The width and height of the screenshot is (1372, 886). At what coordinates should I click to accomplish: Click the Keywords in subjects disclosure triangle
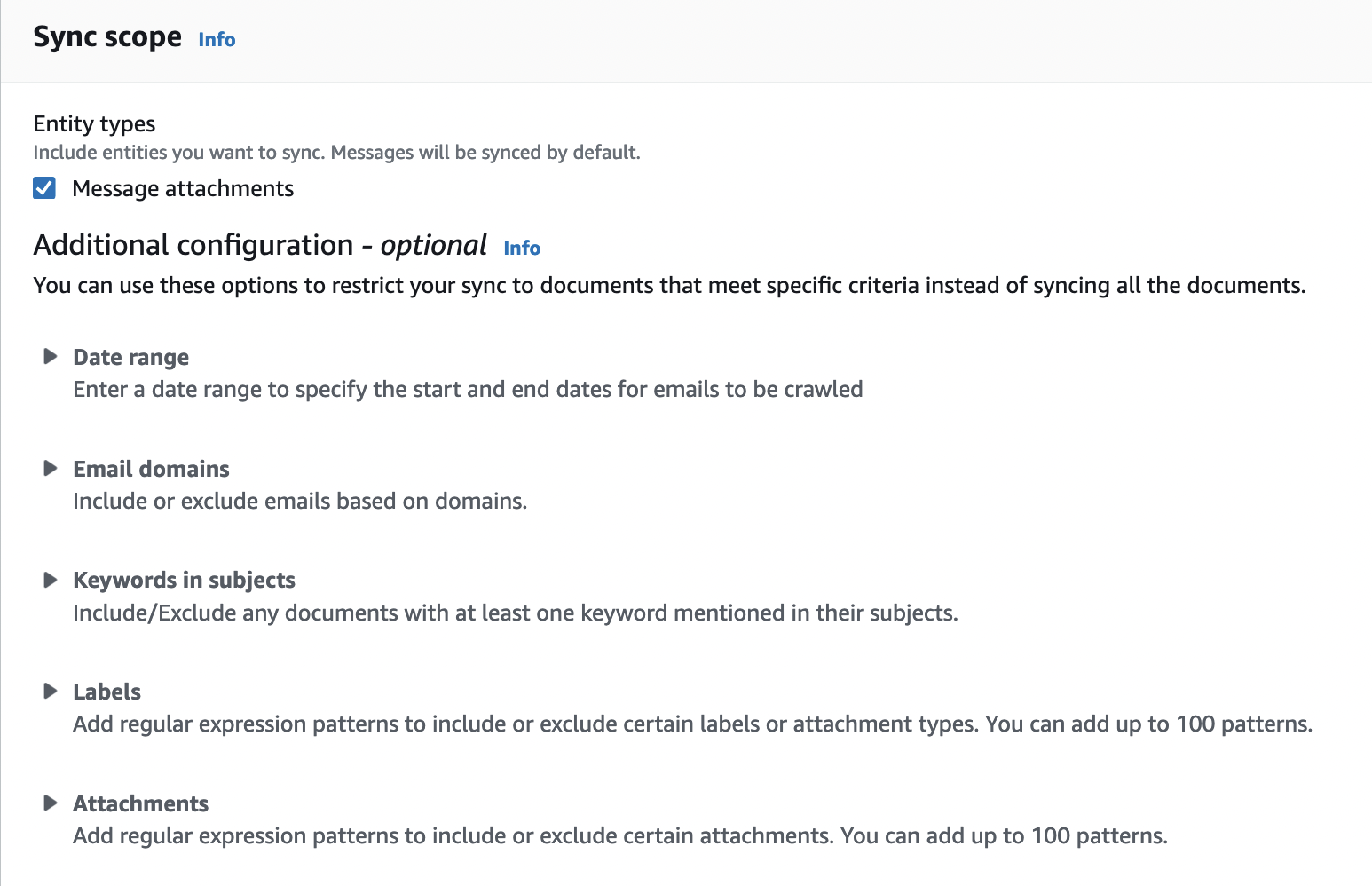pyautogui.click(x=51, y=581)
